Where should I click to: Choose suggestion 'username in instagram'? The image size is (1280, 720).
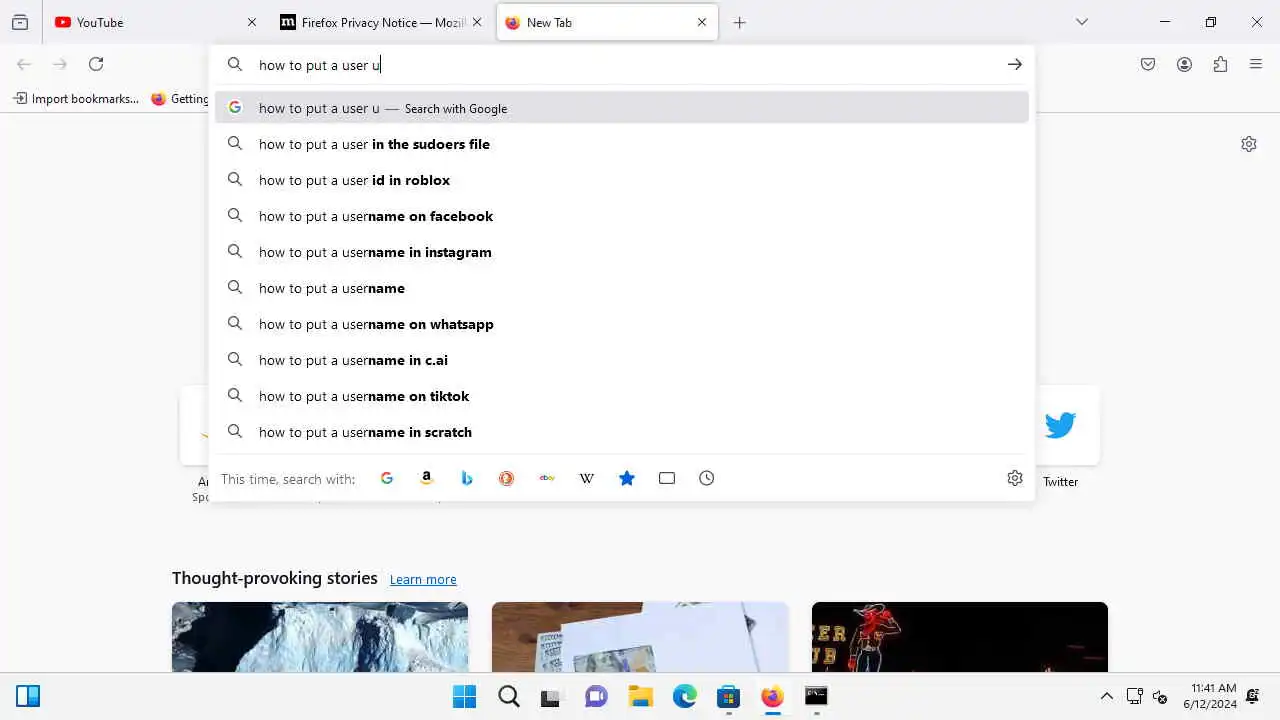(x=622, y=252)
